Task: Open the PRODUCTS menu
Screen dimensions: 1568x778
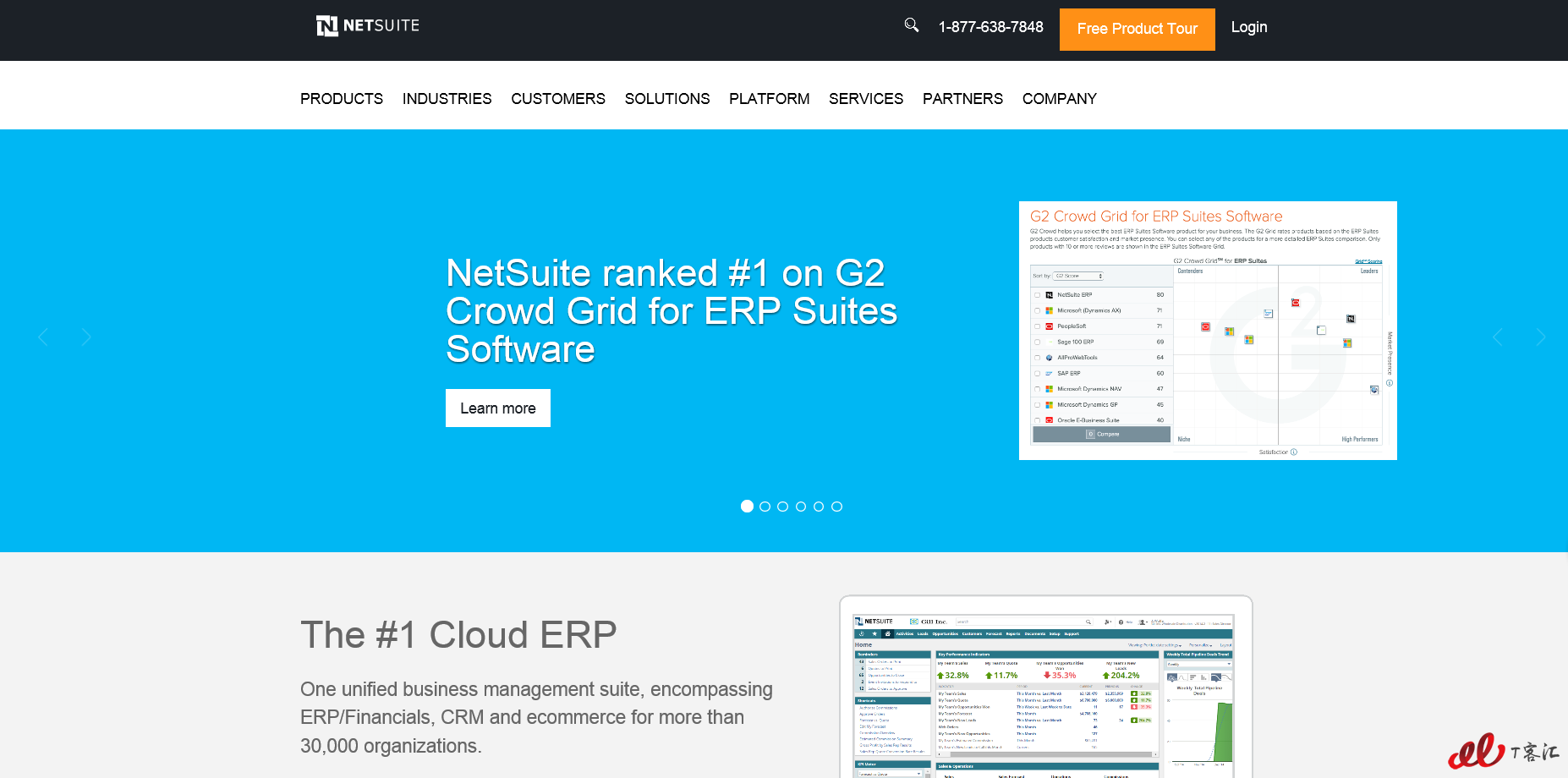Action: point(342,99)
